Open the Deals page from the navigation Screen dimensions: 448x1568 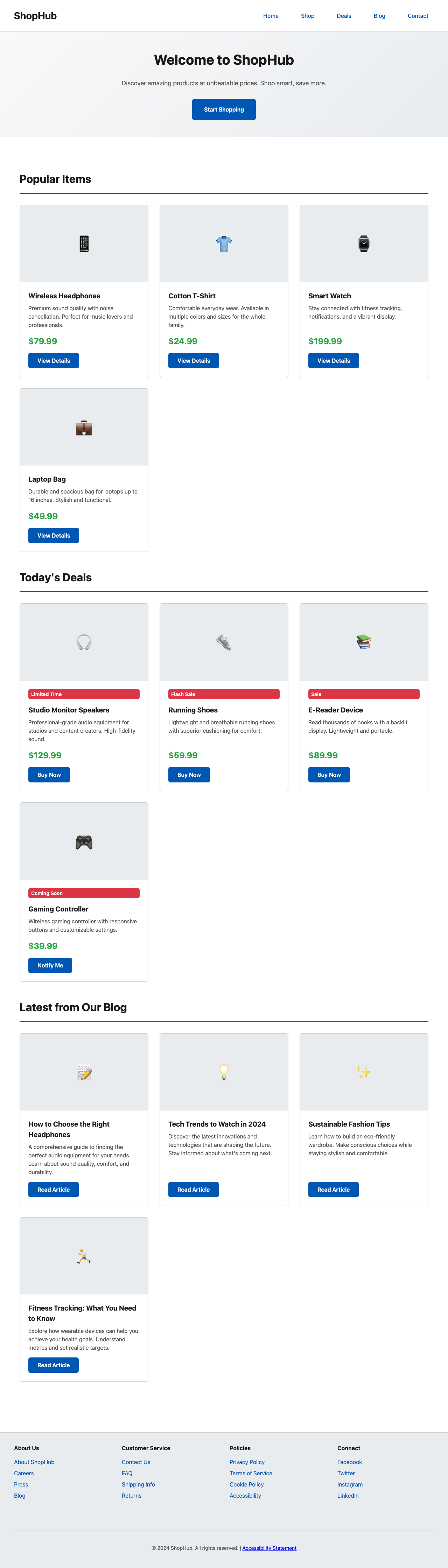(x=344, y=16)
